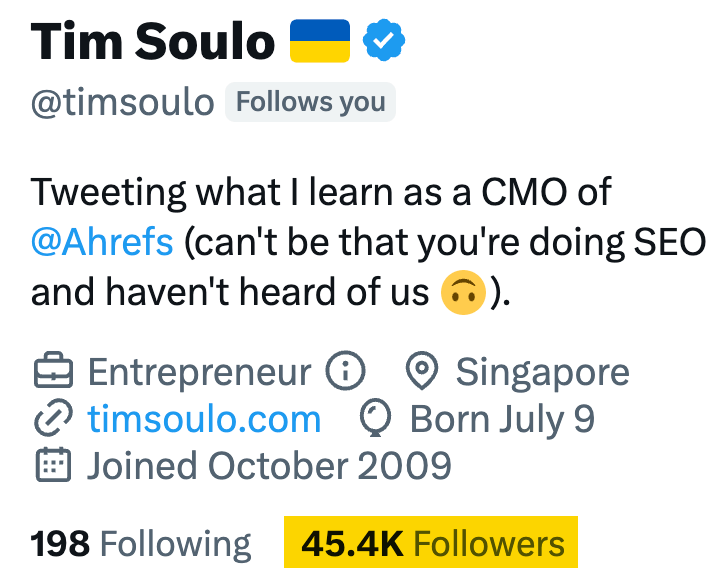
Task: Open the timsoulo.com website link
Action: click(x=204, y=419)
